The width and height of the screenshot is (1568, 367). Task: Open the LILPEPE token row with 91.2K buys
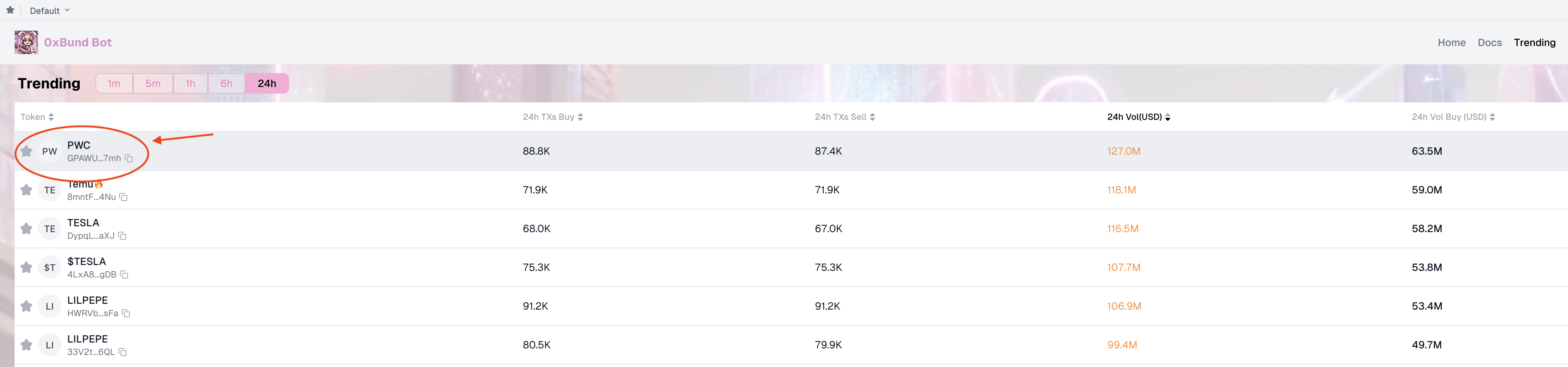(88, 301)
